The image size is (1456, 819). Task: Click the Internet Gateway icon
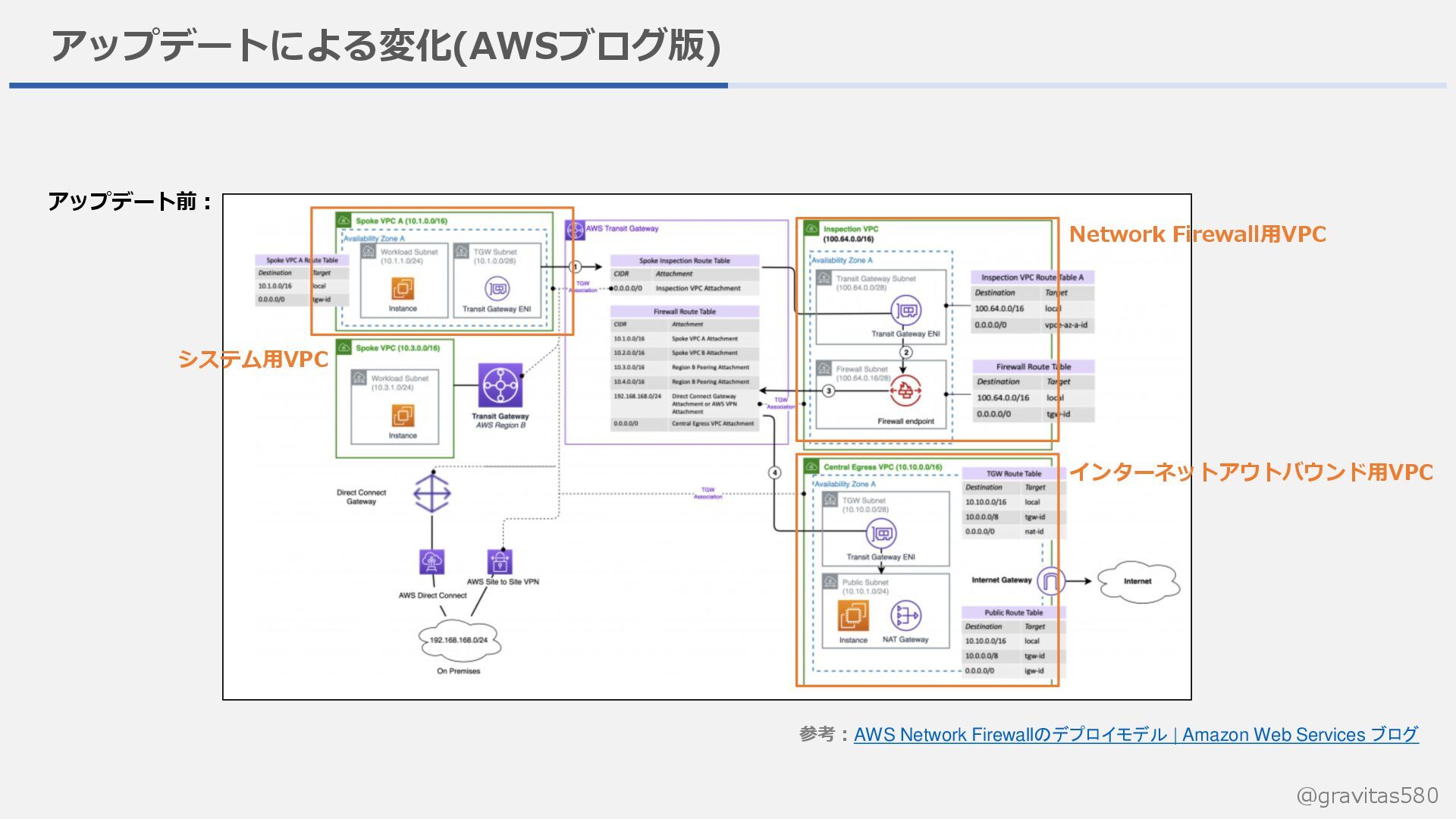pos(1051,582)
